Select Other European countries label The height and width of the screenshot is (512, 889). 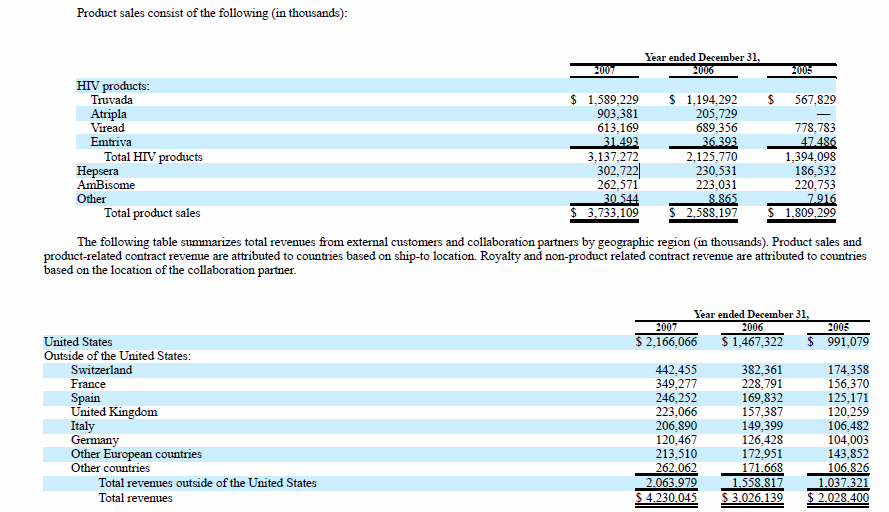[136, 454]
